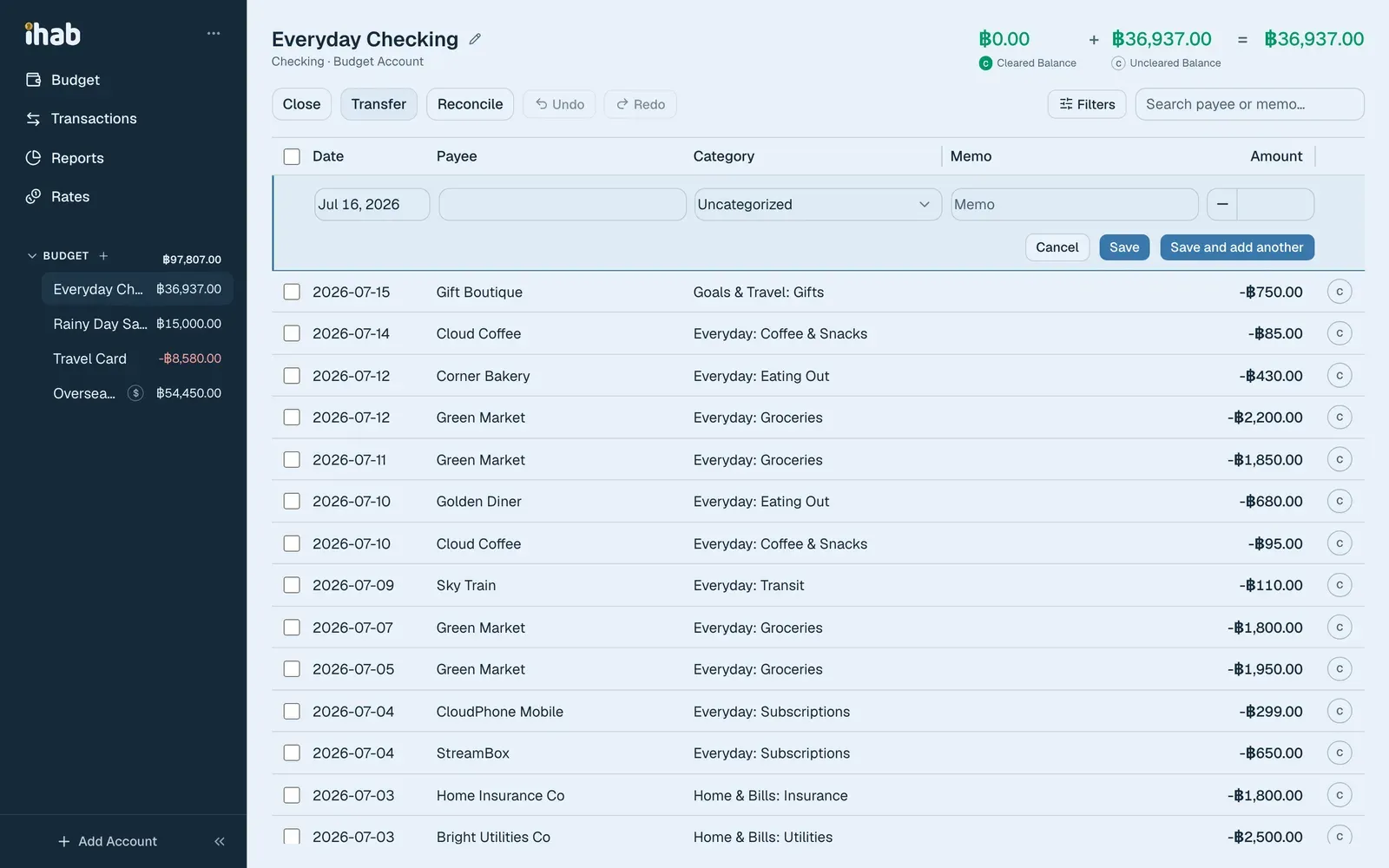Click Save and add another
1389x868 pixels.
pyautogui.click(x=1237, y=247)
